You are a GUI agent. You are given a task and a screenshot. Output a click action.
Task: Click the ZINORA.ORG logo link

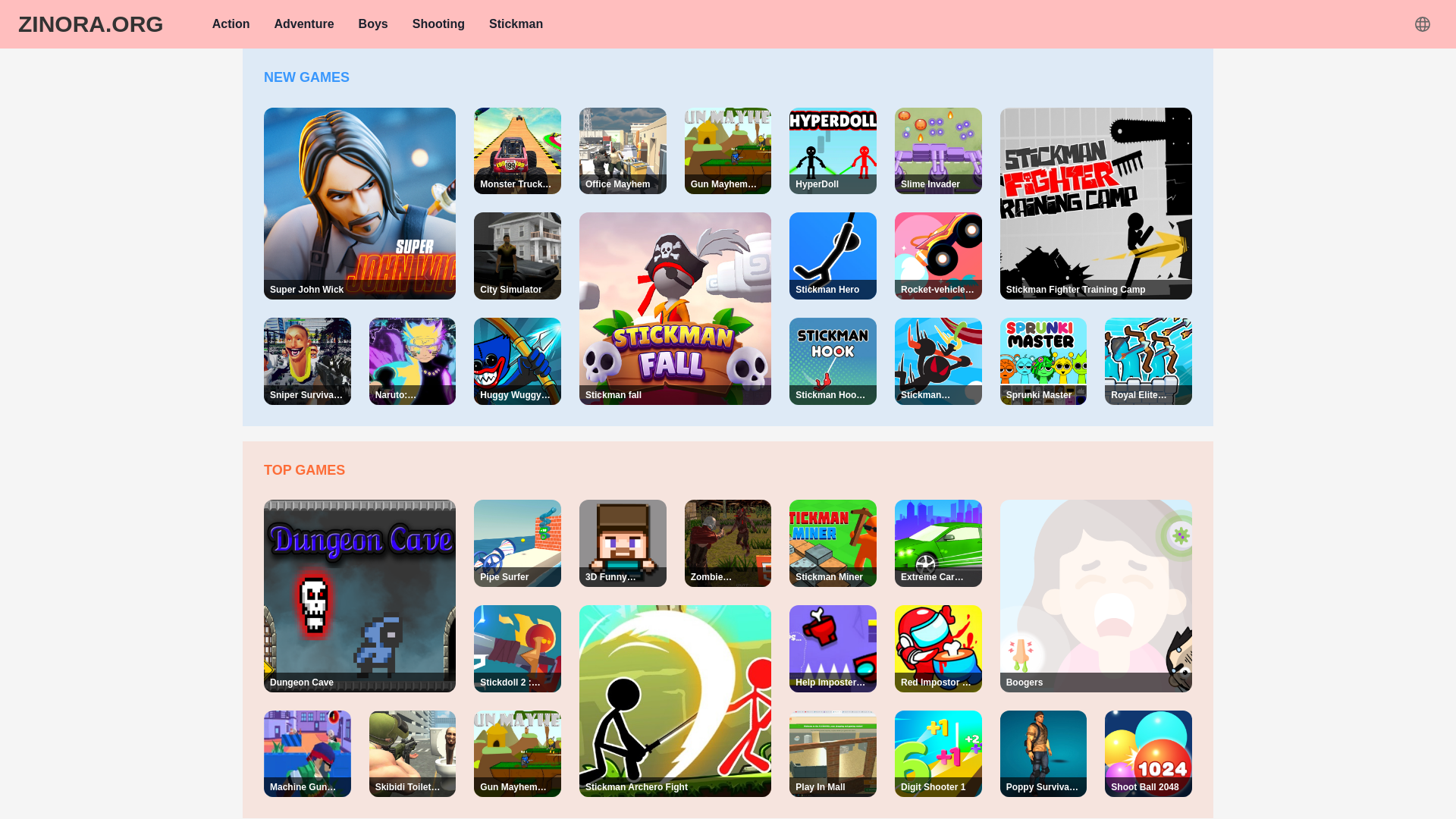point(90,24)
